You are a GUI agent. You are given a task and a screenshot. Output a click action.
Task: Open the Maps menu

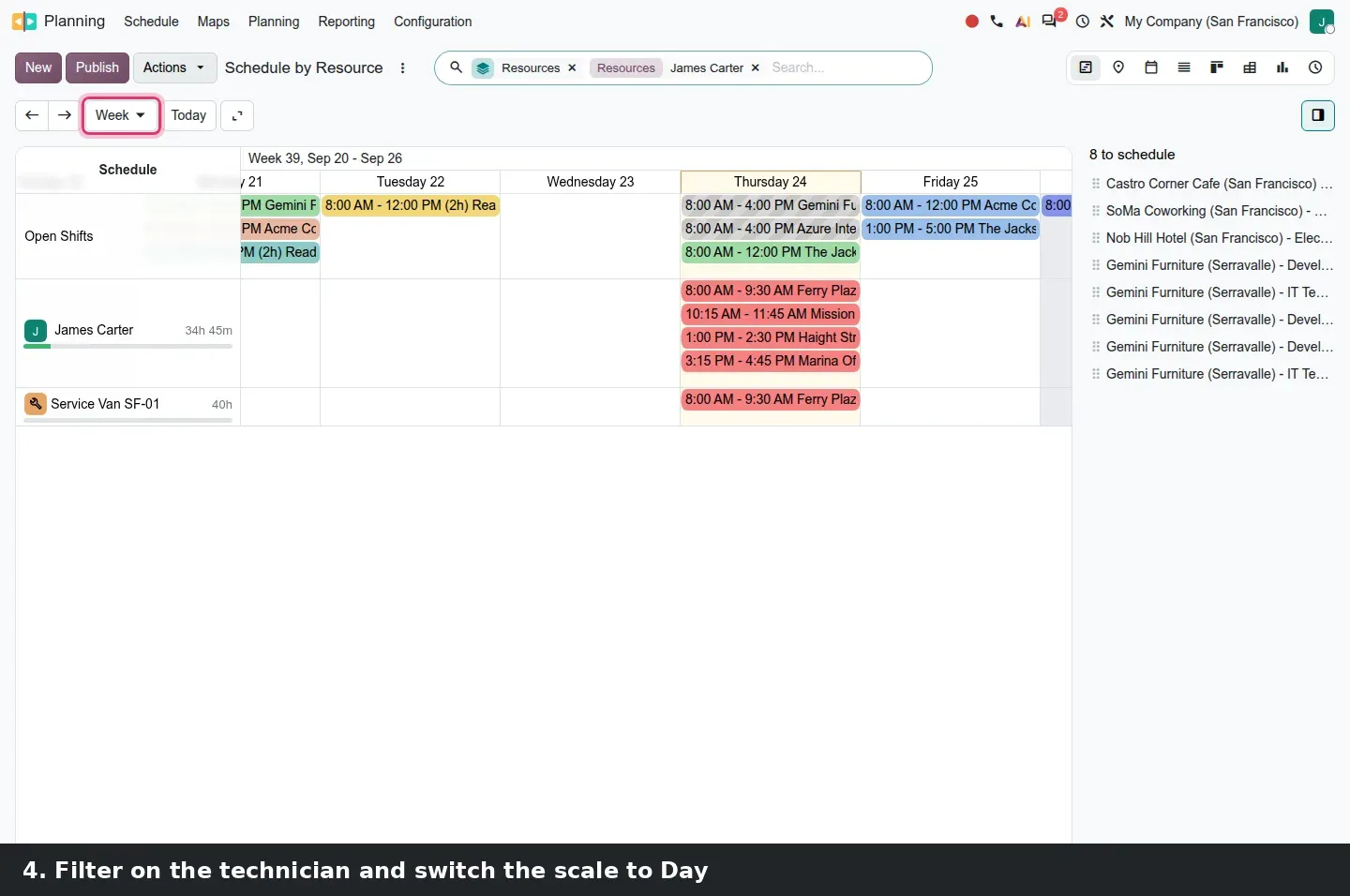tap(214, 22)
